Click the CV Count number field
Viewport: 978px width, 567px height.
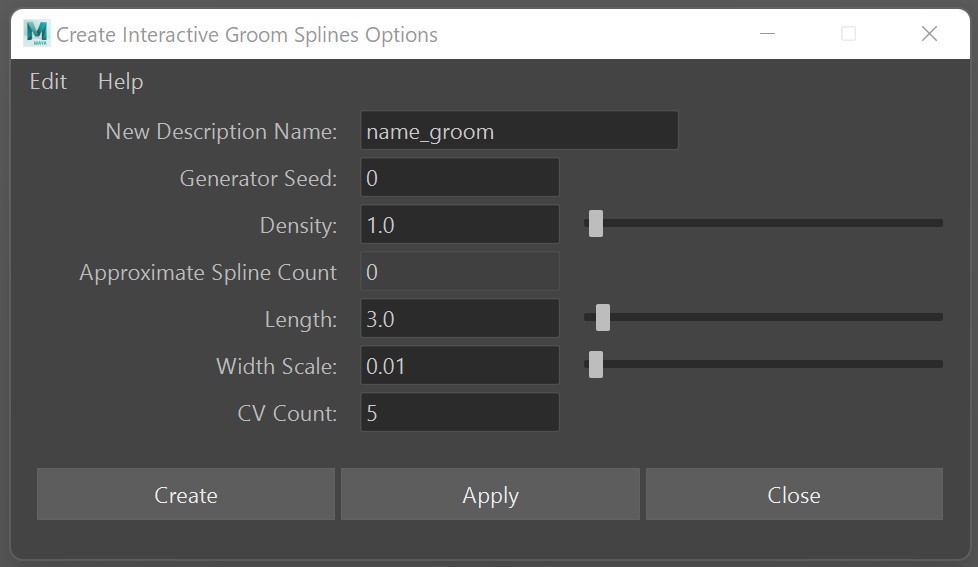click(459, 413)
